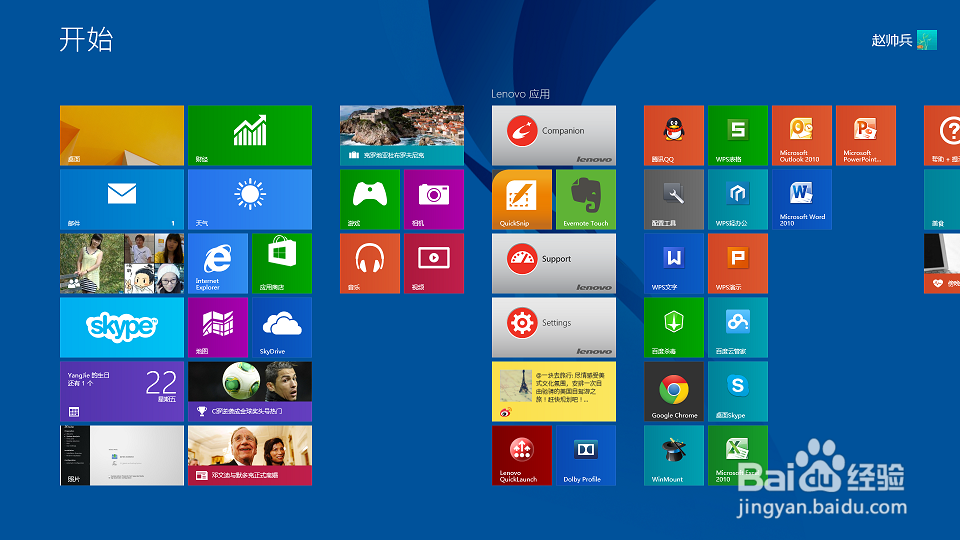The width and height of the screenshot is (960, 540).
Task: Launch the 百度杀毒 green shield tile
Action: coord(673,328)
